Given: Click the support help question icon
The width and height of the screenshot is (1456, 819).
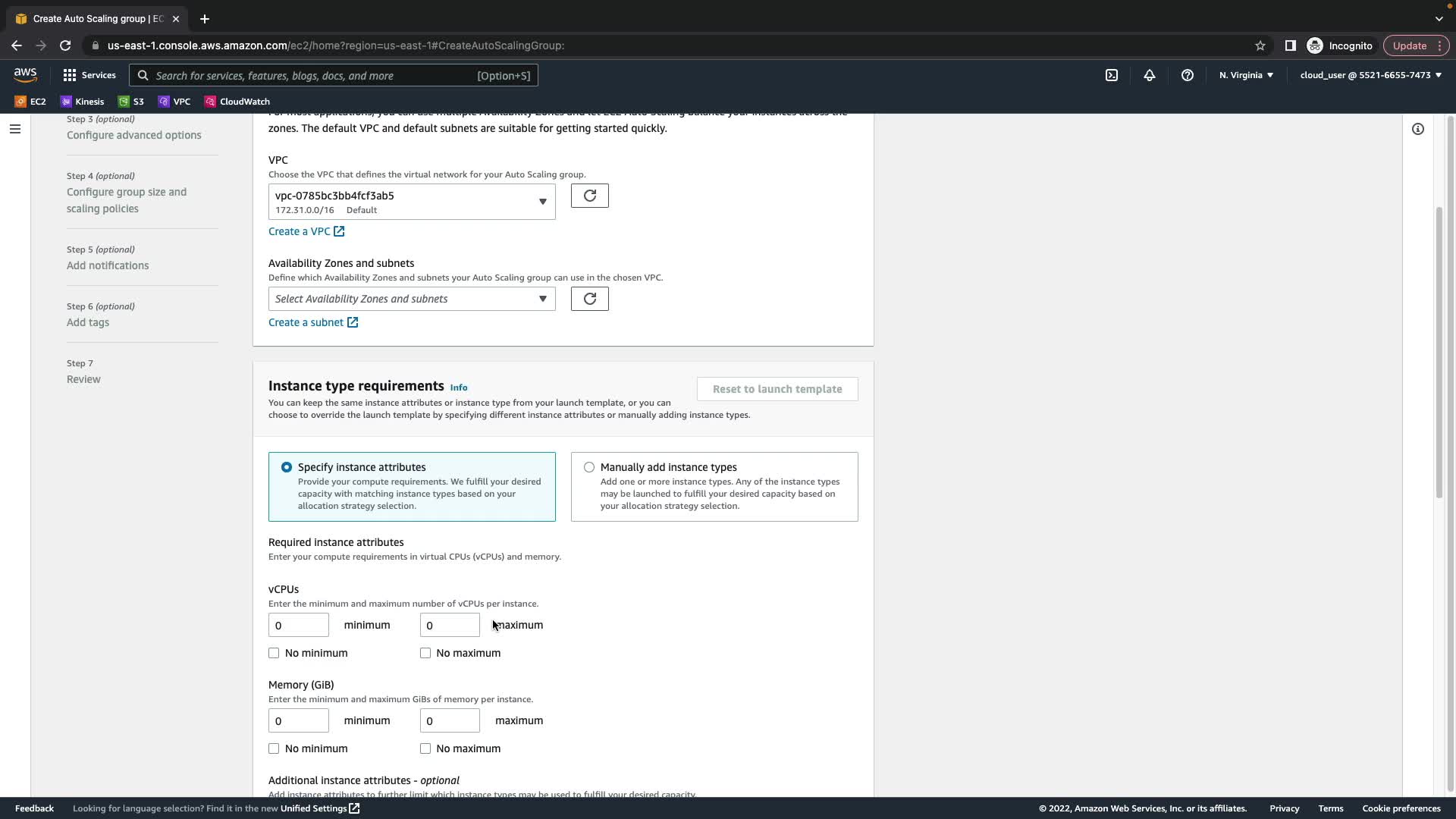Looking at the screenshot, I should click(x=1187, y=75).
